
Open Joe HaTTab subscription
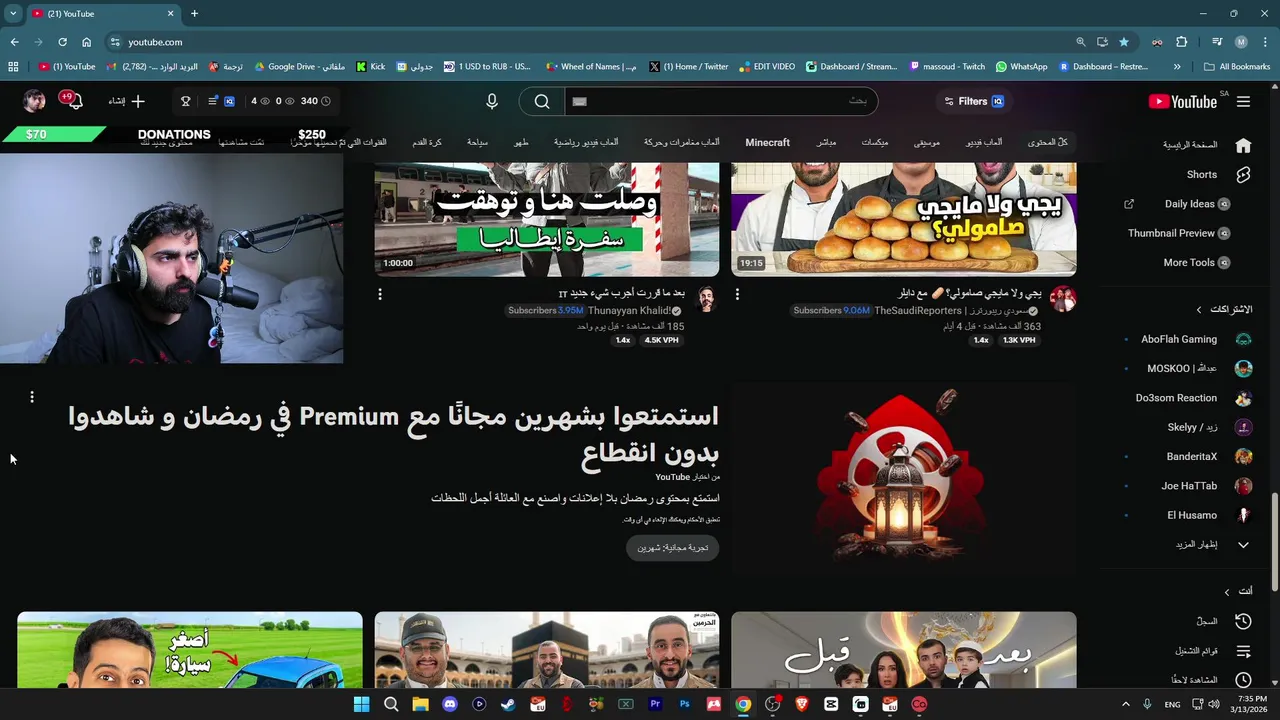[x=1187, y=486]
